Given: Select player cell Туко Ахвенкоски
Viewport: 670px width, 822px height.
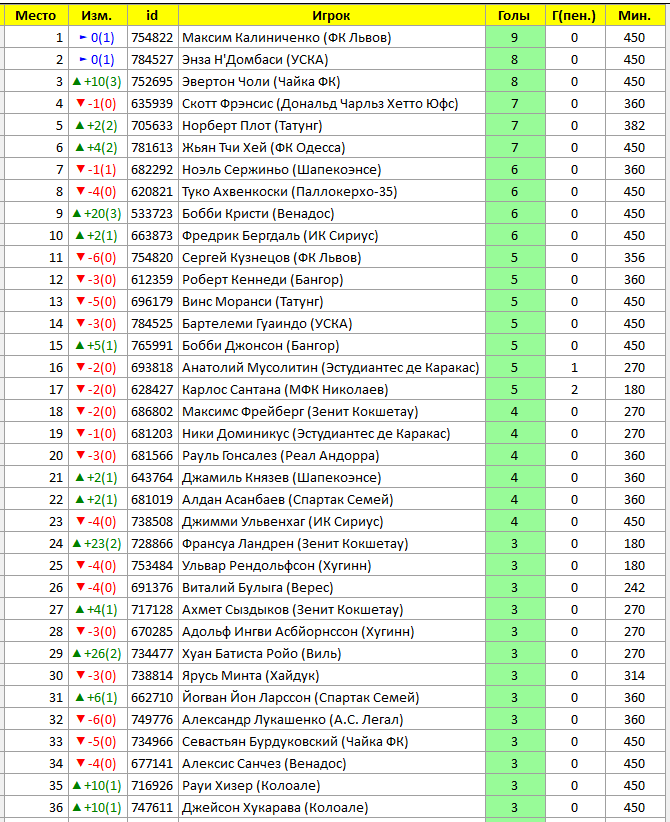Looking at the screenshot, I should point(332,192).
